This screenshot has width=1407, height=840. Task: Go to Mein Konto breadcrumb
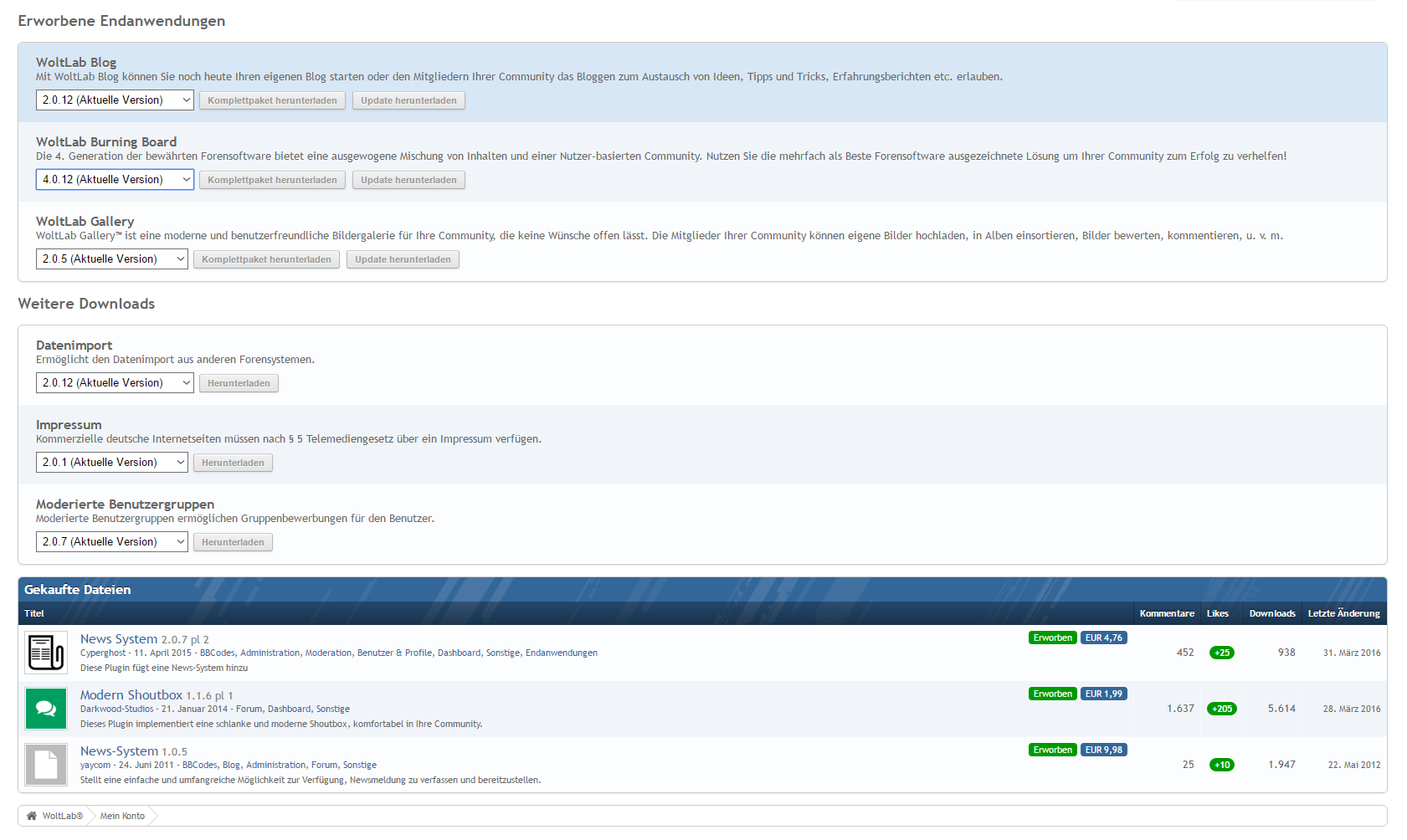[x=122, y=816]
